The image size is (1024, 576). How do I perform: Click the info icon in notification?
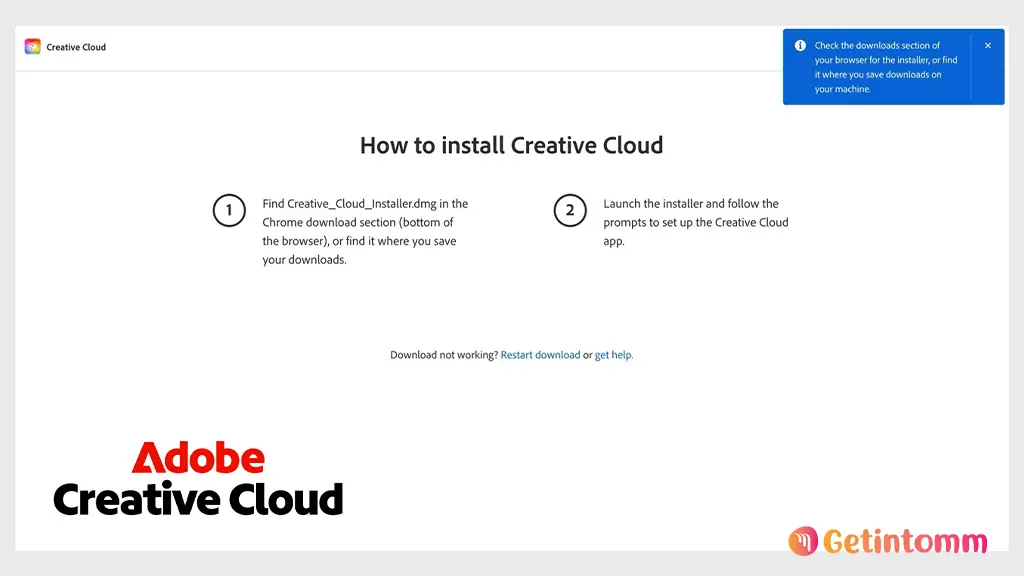(800, 46)
